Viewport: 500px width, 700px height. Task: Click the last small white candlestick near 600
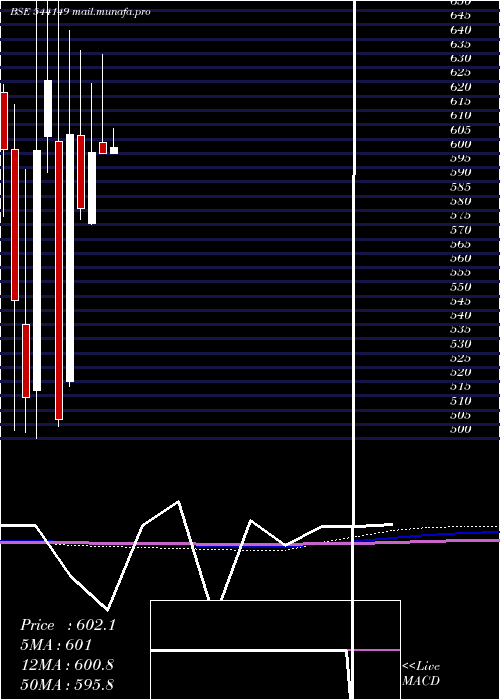coord(114,150)
